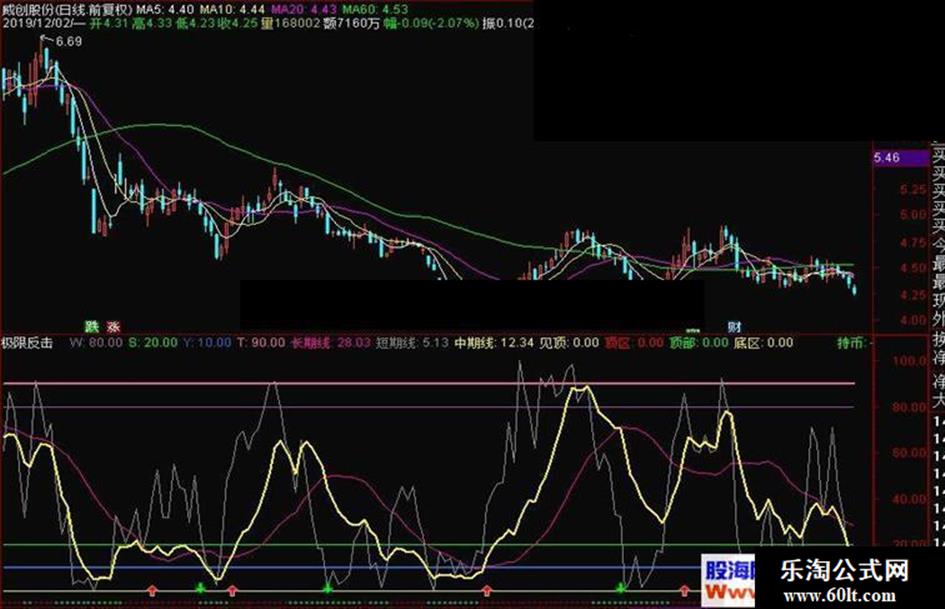The image size is (945, 609).
Task: Click the 外 row in the right quote panel
Action: [x=939, y=318]
